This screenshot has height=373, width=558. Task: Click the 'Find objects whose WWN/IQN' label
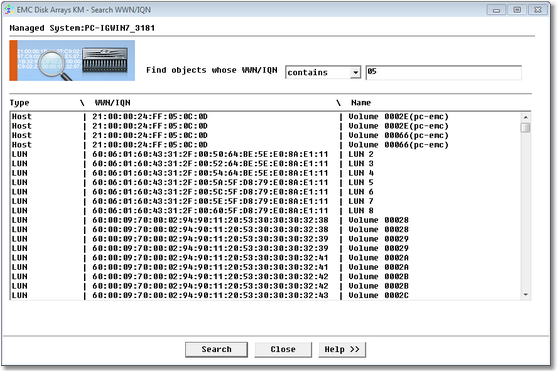click(212, 70)
